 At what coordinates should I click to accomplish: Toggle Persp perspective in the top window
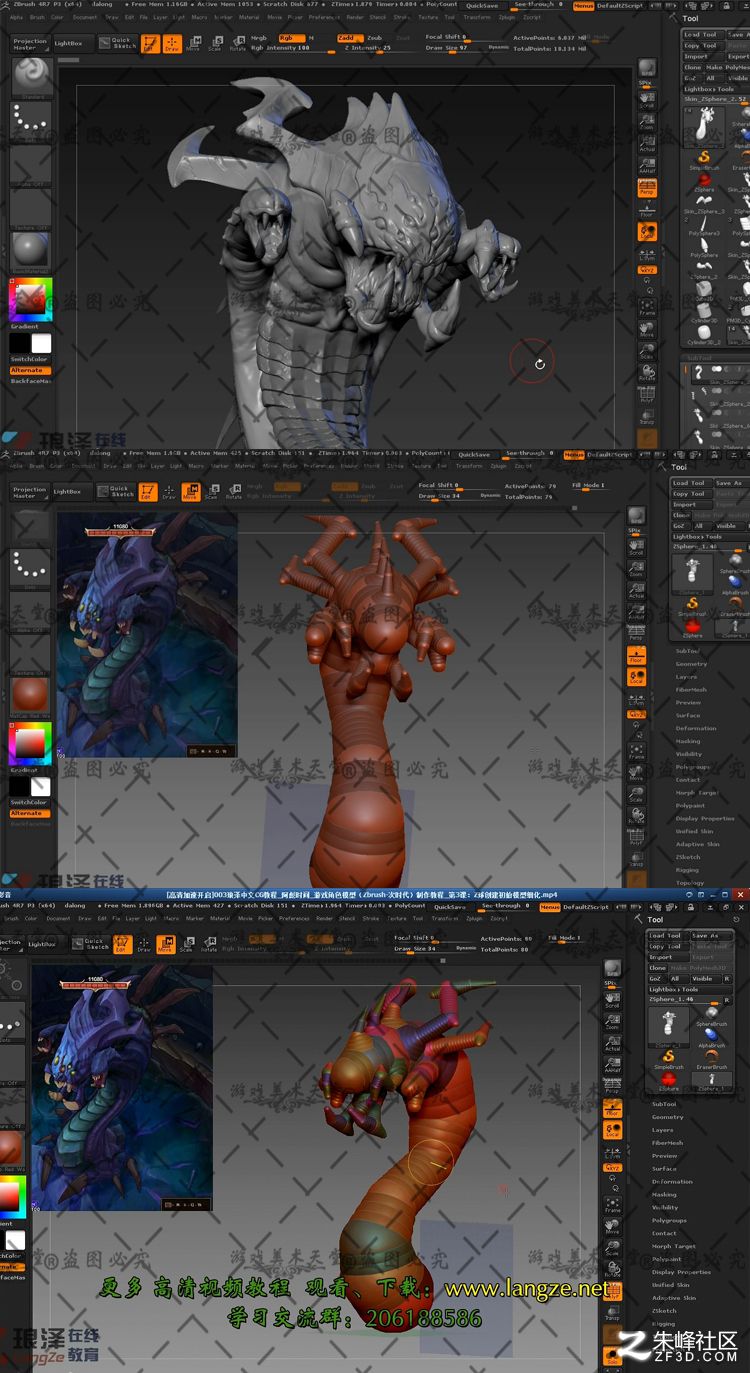[647, 188]
